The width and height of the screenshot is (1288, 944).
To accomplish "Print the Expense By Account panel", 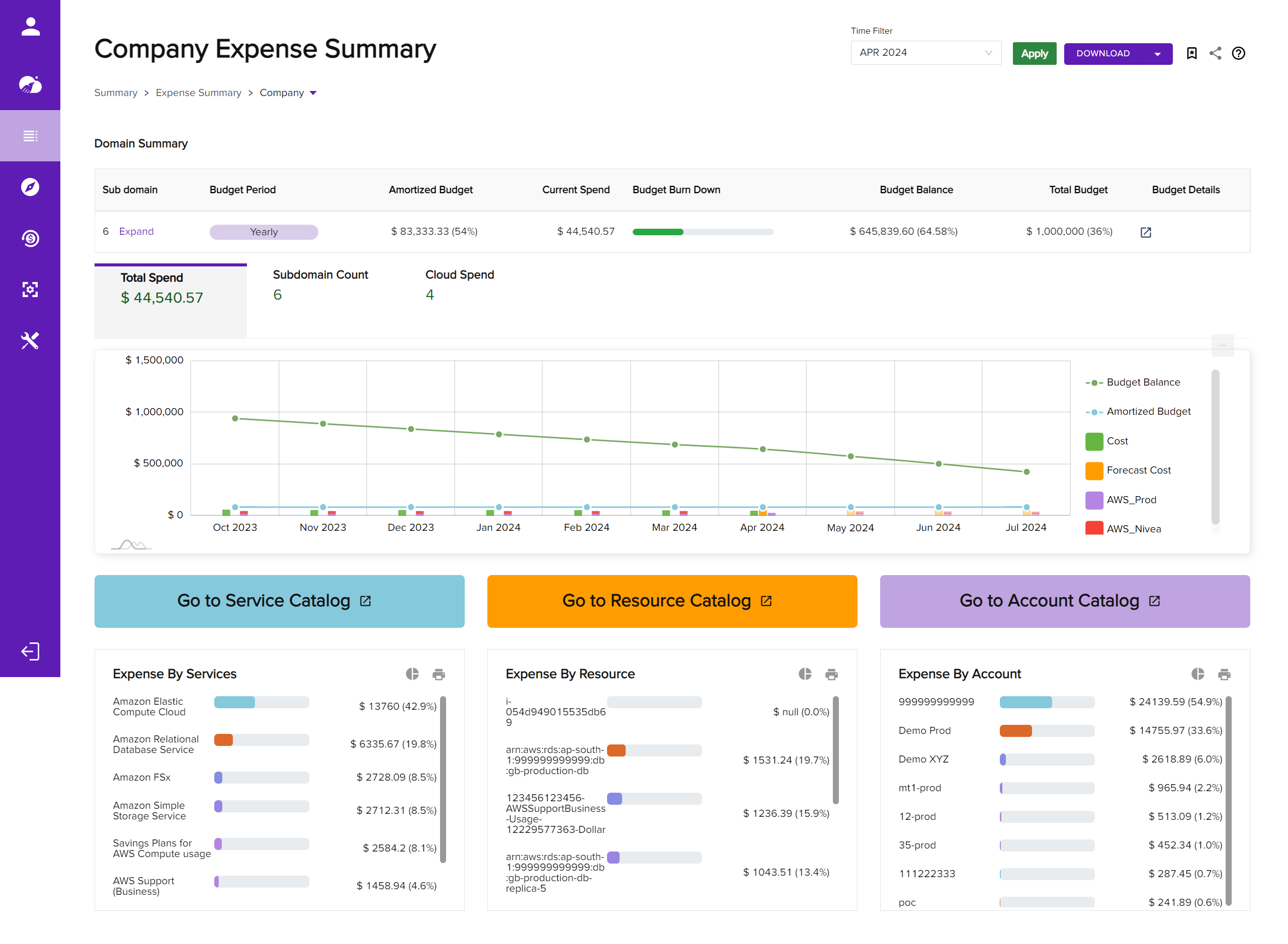I will point(1224,674).
